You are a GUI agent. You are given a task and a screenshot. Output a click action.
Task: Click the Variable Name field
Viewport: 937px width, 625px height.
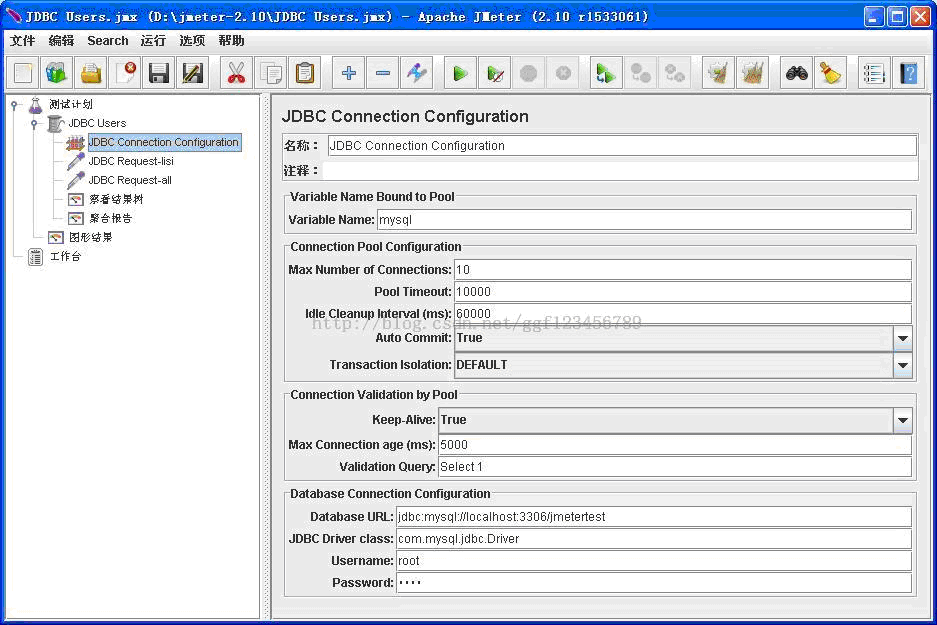click(x=644, y=220)
